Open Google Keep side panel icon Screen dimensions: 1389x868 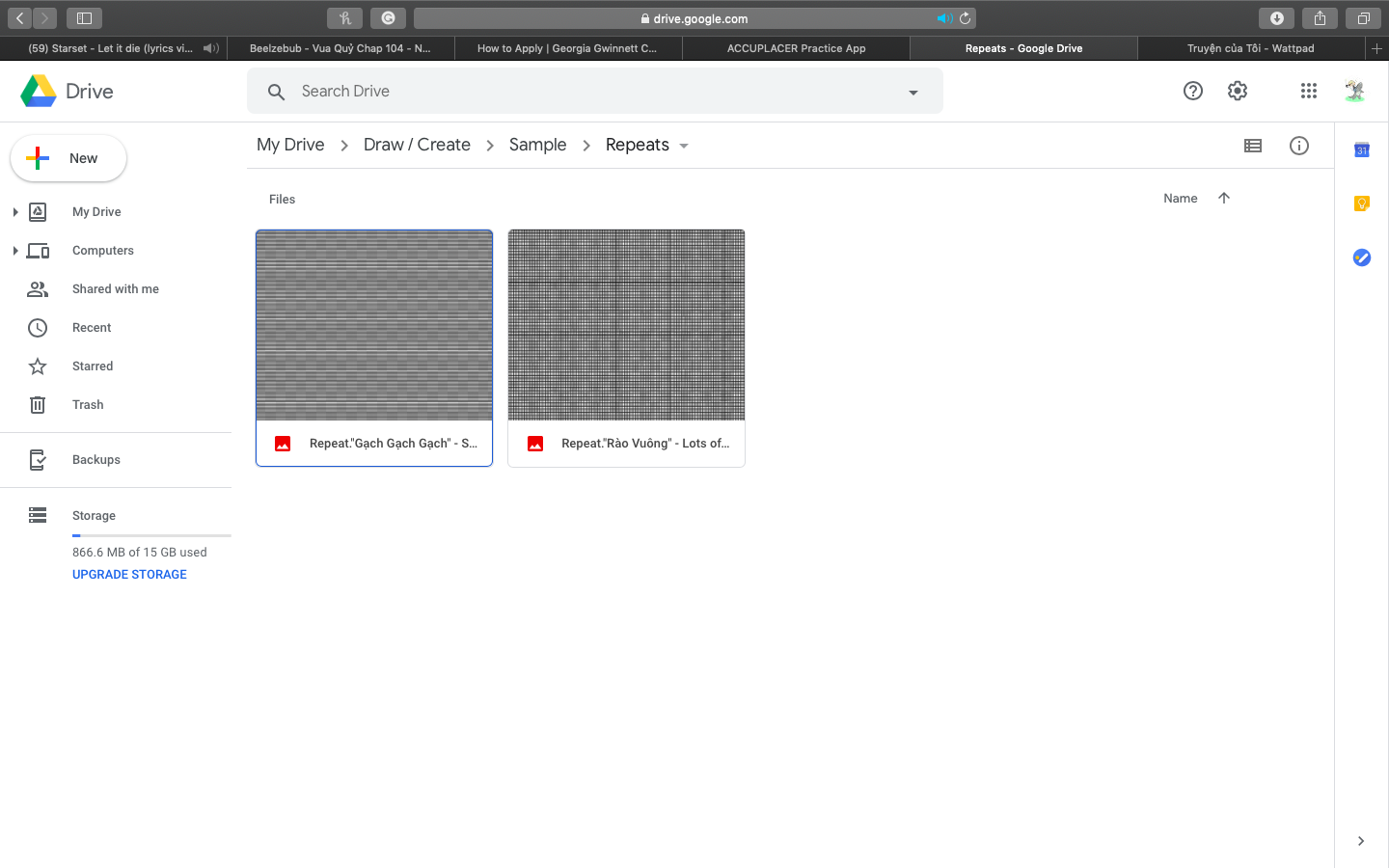(x=1361, y=203)
